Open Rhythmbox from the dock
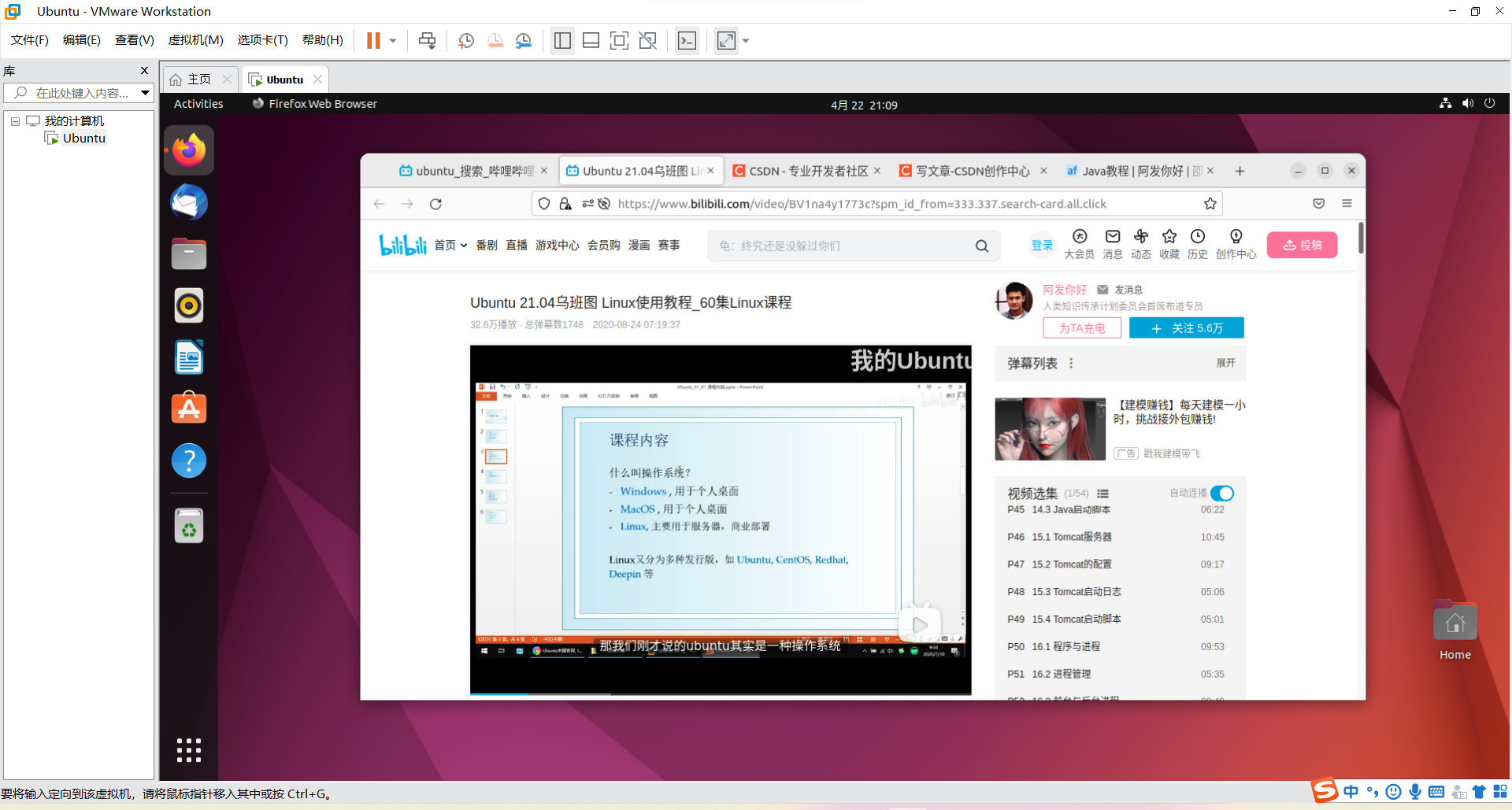The width and height of the screenshot is (1512, 810). click(189, 305)
